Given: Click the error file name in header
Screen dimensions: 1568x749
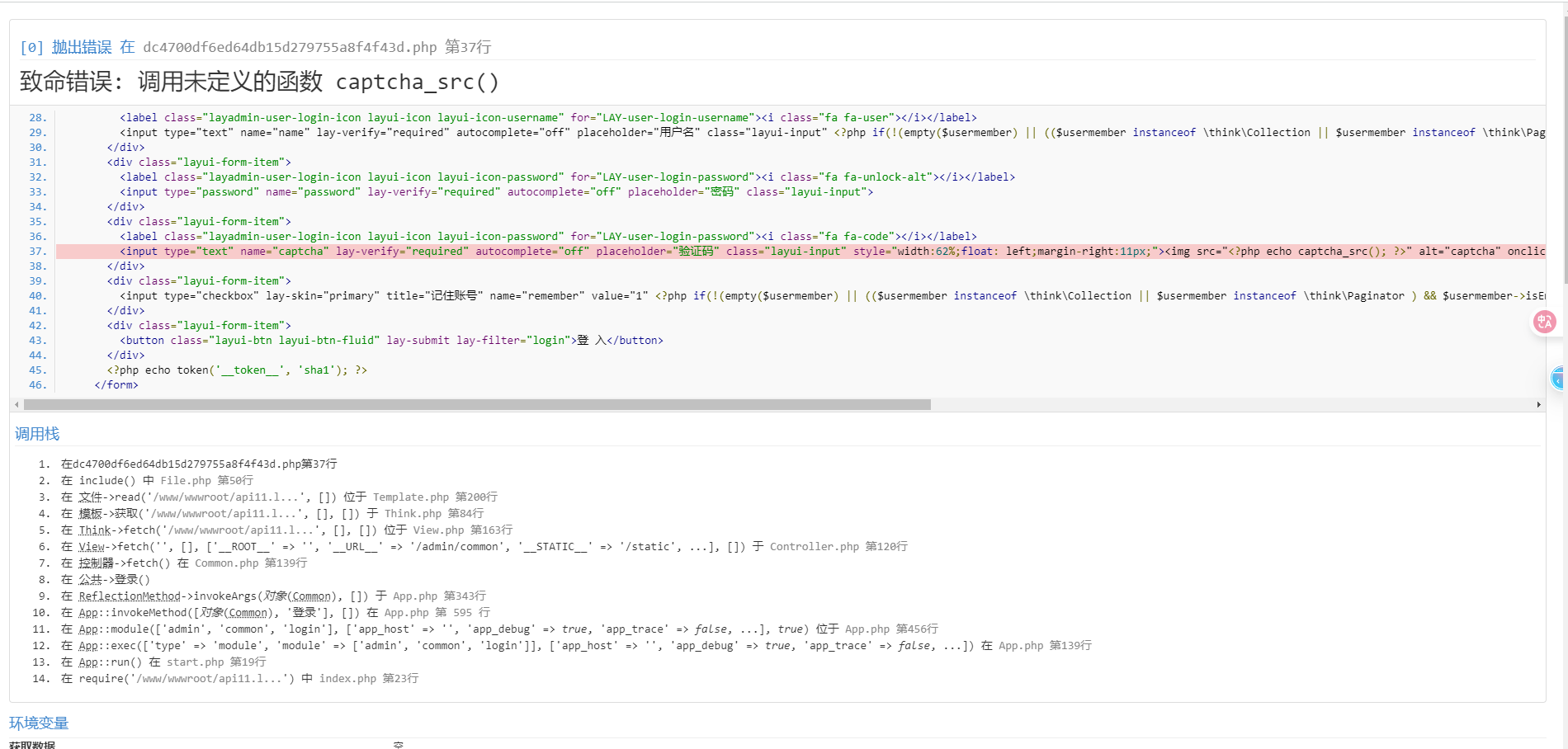Looking at the screenshot, I should click(290, 47).
